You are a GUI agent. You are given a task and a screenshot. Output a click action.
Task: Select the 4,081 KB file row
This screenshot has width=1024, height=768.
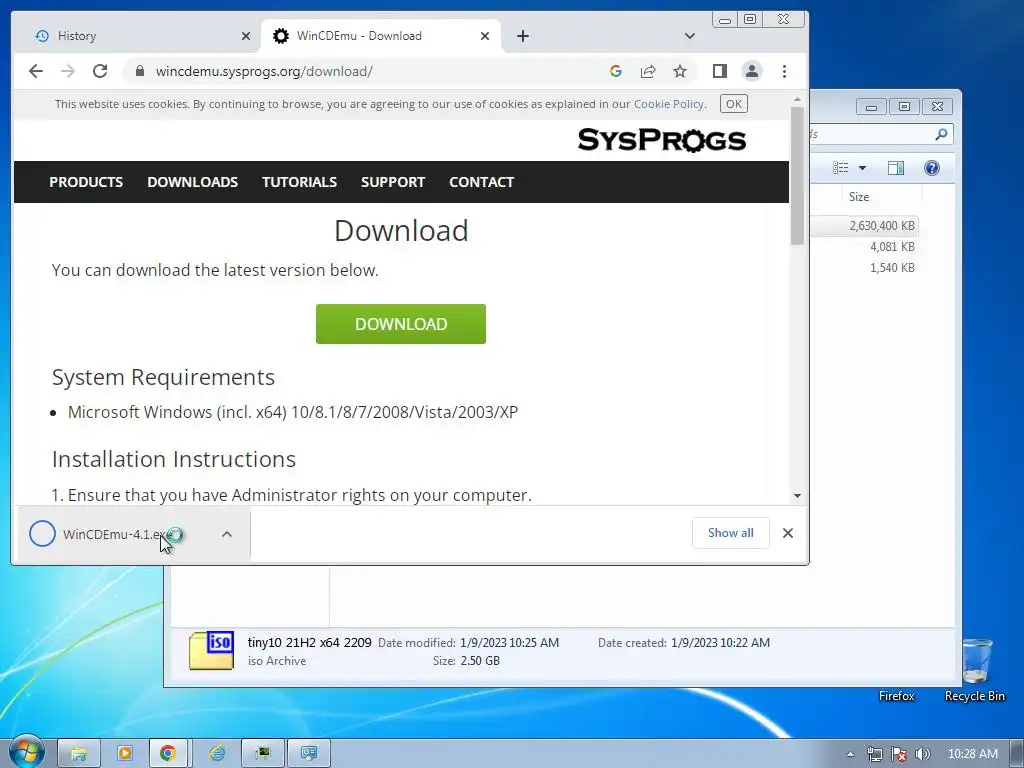865,247
